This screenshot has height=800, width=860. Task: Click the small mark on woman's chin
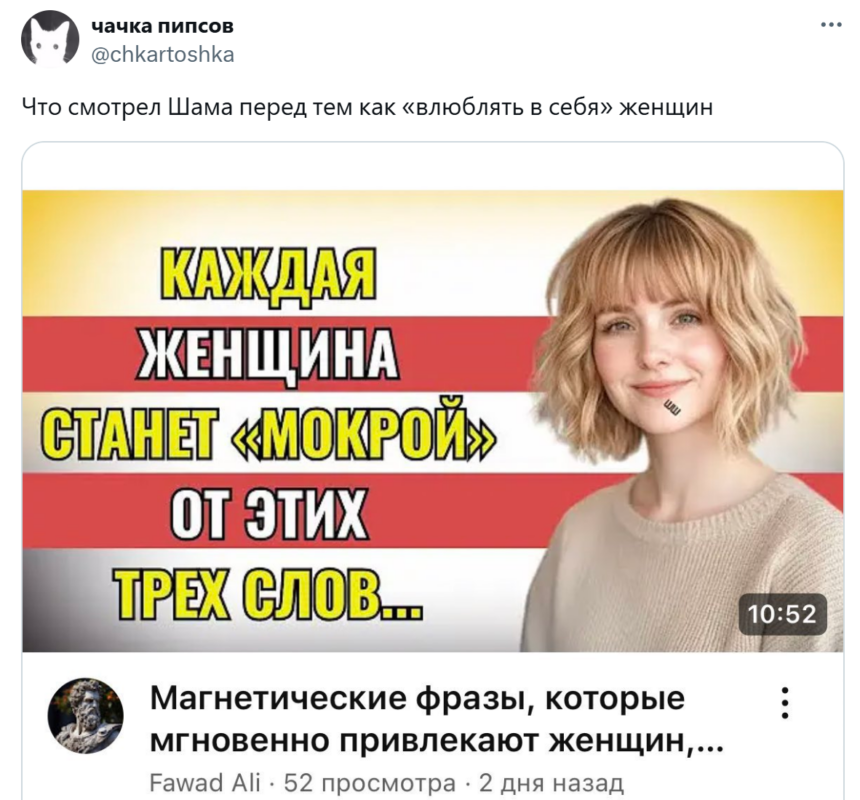click(672, 406)
